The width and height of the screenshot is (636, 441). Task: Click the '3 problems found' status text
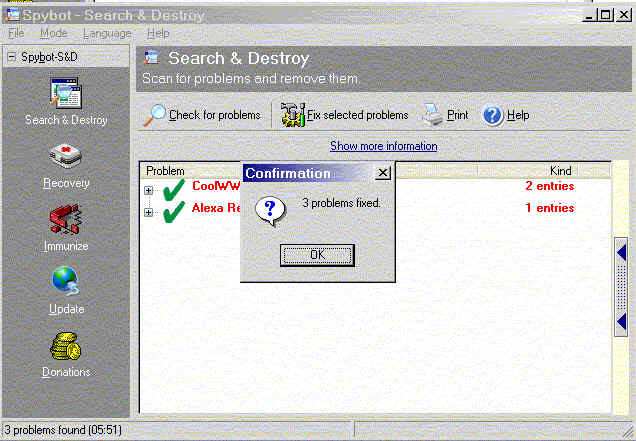(63, 430)
